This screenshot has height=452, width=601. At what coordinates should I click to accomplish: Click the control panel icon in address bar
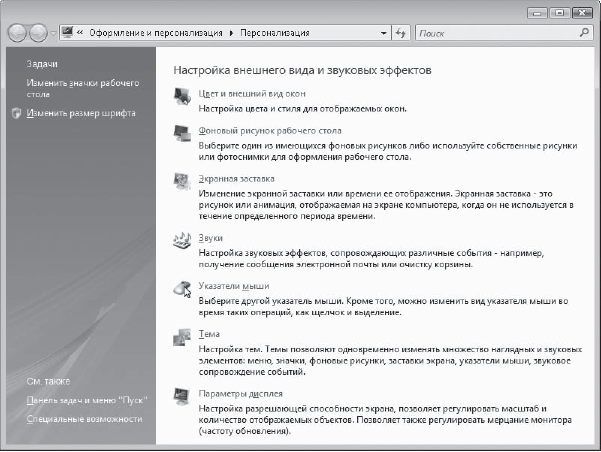click(x=67, y=32)
